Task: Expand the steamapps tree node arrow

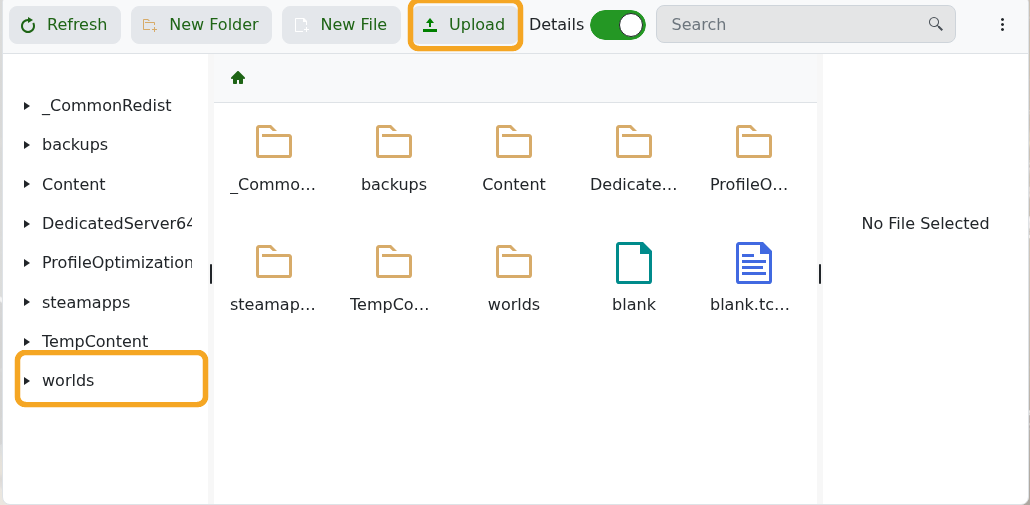Action: 26,302
